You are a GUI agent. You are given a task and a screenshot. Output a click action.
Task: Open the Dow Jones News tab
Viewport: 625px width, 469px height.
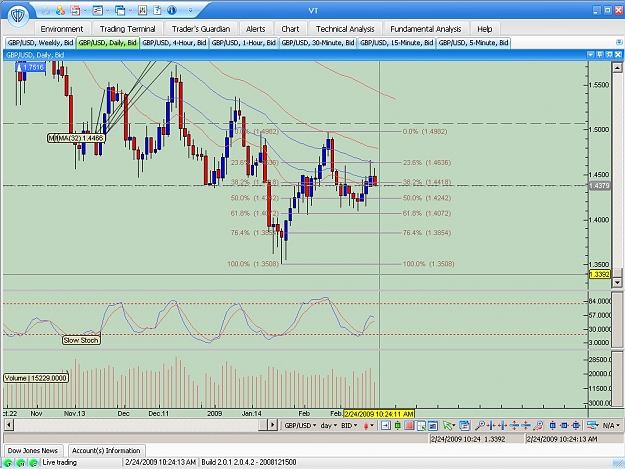[x=33, y=451]
